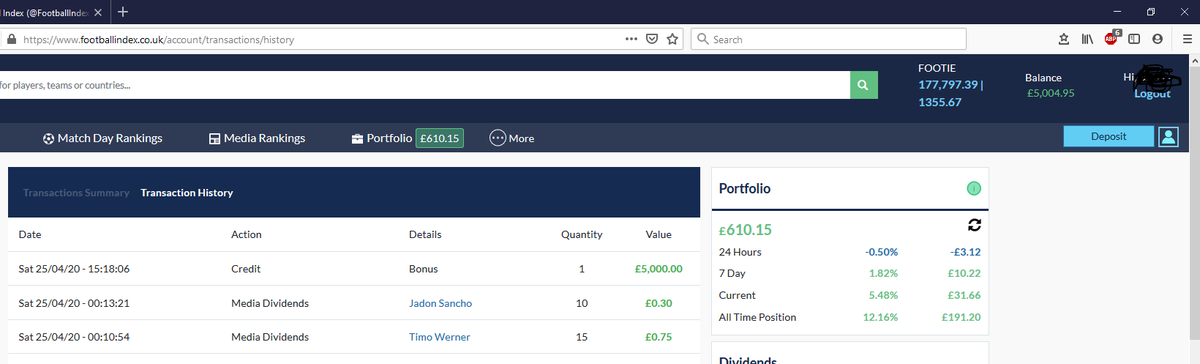Close the Football Index browser tab

pyautogui.click(x=98, y=12)
